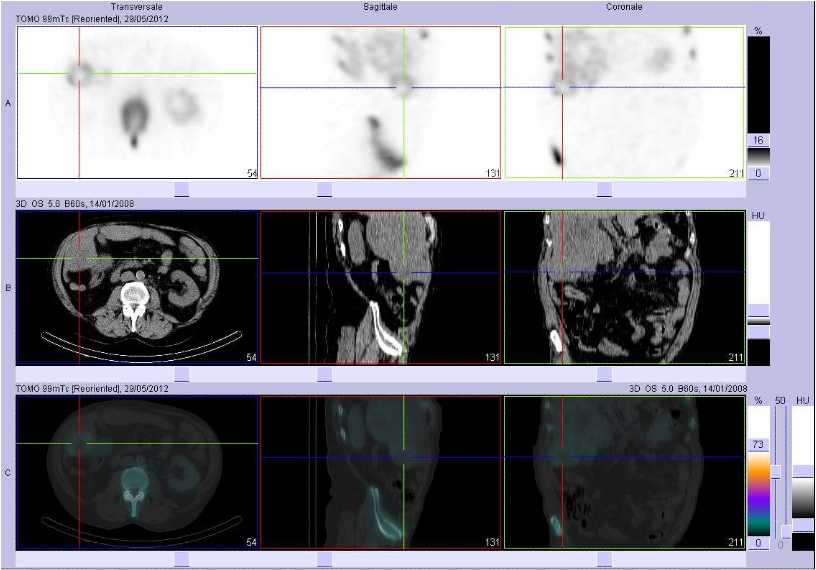Image resolution: width=816 pixels, height=570 pixels.
Task: Click the white upper HU bar in row B
Action: click(758, 262)
